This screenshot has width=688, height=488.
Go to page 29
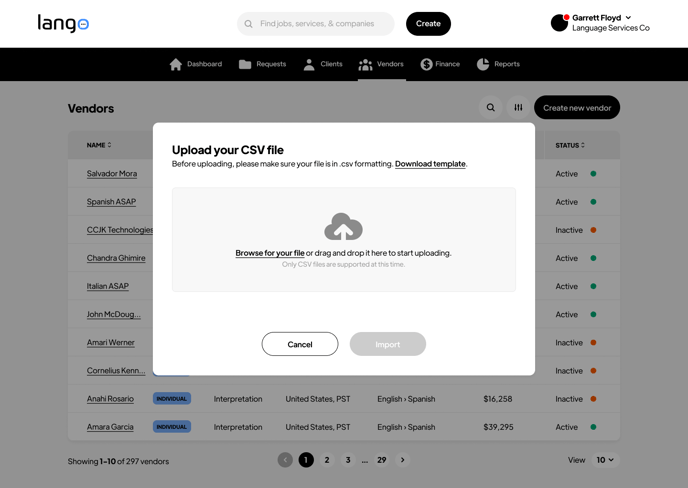(x=382, y=460)
